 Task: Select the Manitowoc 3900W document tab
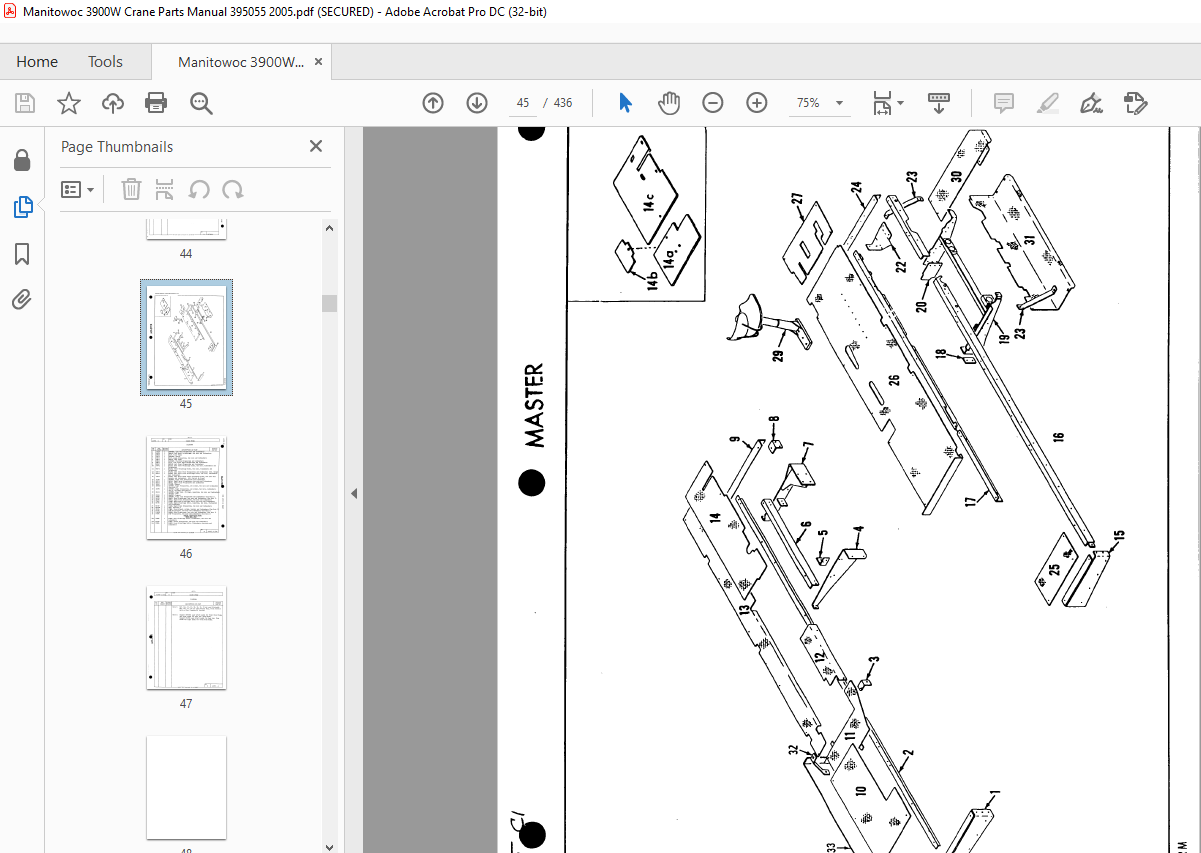pyautogui.click(x=241, y=62)
